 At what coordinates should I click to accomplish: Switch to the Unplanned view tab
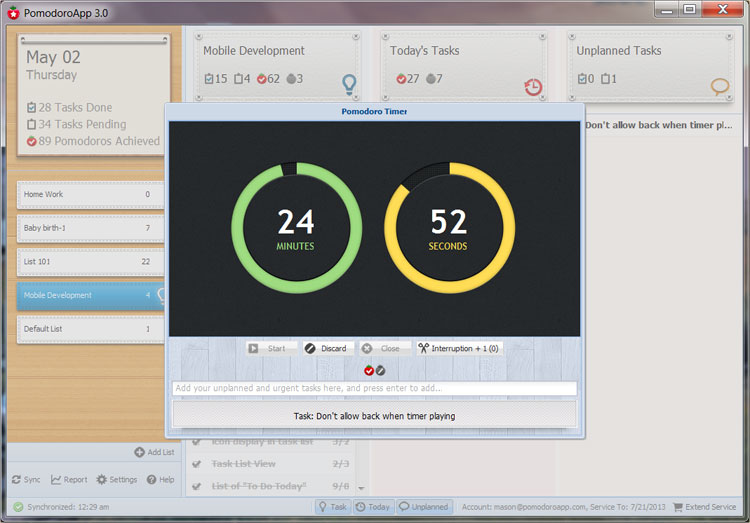click(x=424, y=507)
